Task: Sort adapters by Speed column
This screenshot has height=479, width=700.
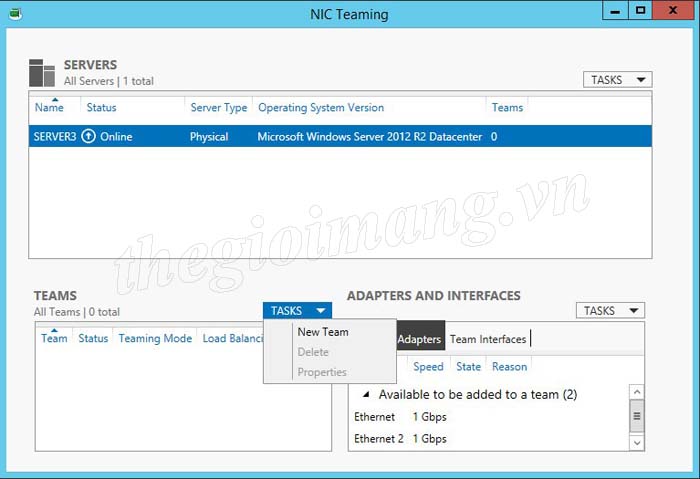Action: coord(428,367)
